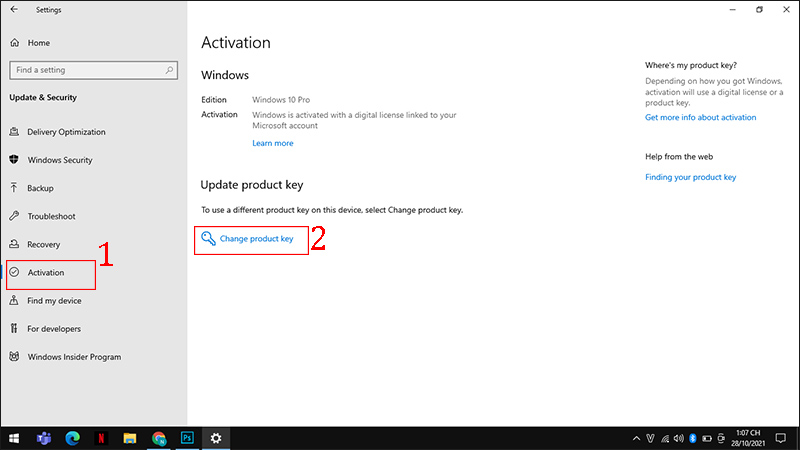Open the notification action center
Screen dimensions: 800x450
click(781, 438)
